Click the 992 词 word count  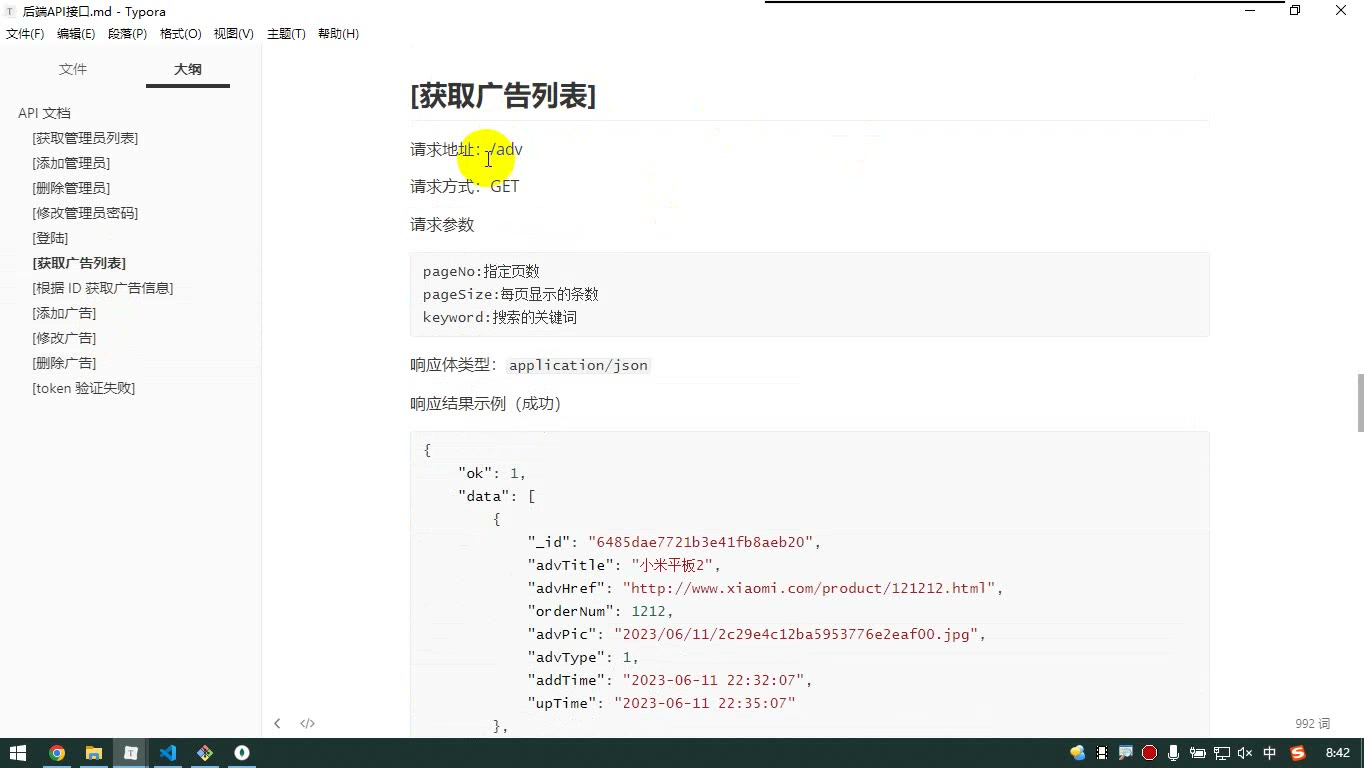coord(1312,723)
